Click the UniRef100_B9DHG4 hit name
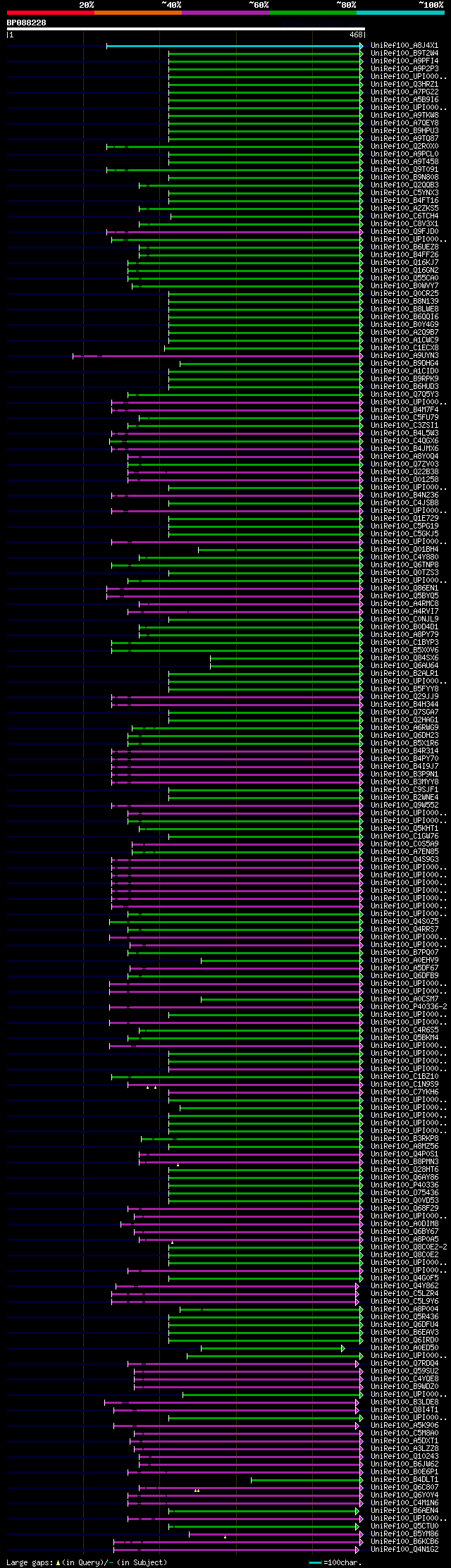Viewport: 451px width, 1568px height. [x=404, y=364]
